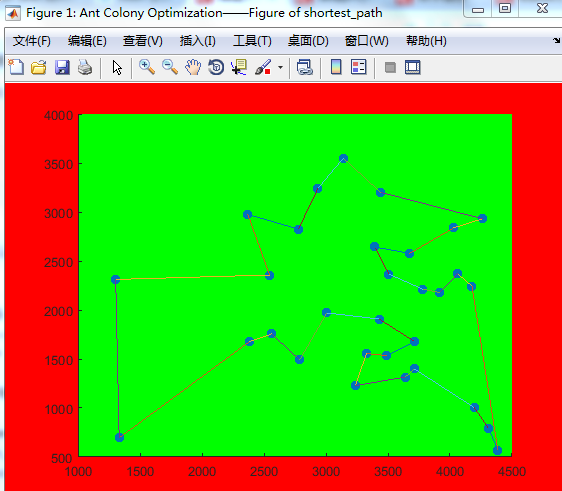Open the 工具(T) menu

pyautogui.click(x=253, y=41)
